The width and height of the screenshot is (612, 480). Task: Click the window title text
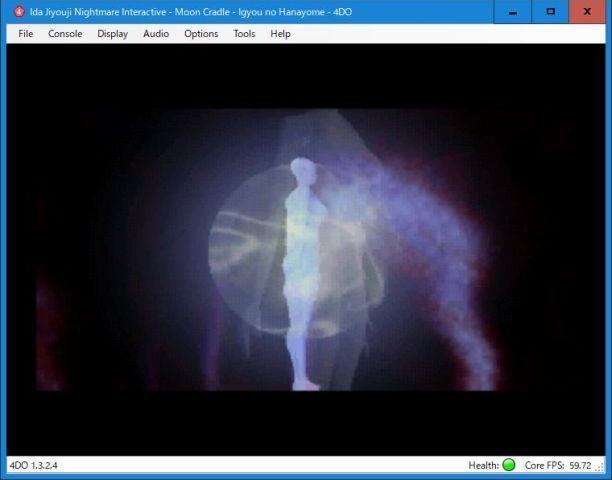(191, 12)
